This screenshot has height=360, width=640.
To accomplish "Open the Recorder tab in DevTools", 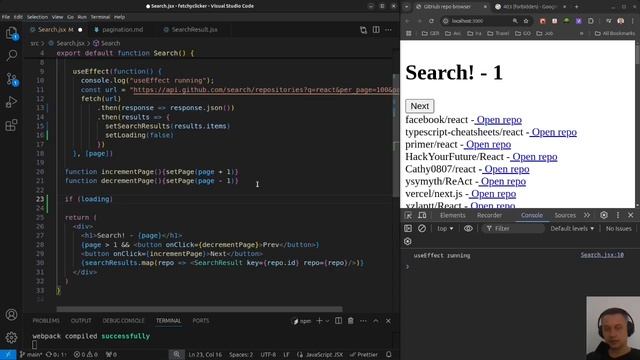I will point(489,215).
